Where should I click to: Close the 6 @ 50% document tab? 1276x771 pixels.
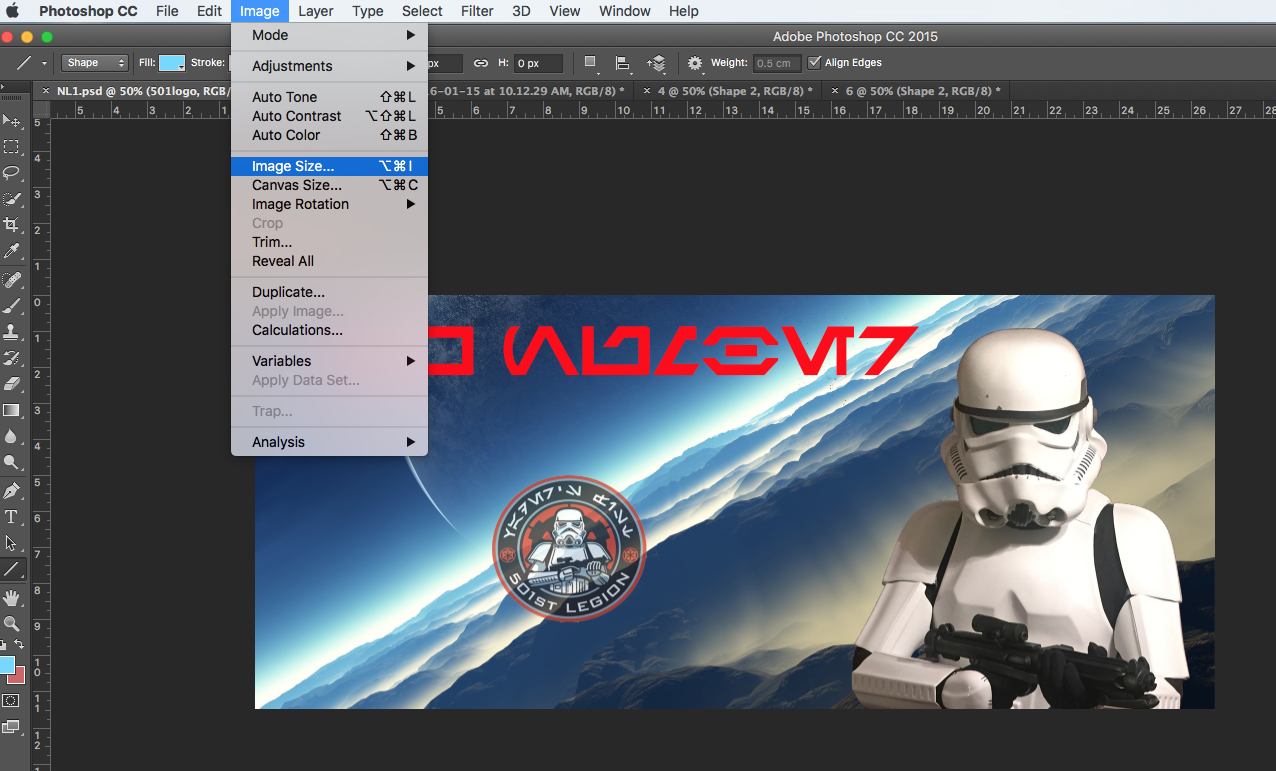coord(835,90)
